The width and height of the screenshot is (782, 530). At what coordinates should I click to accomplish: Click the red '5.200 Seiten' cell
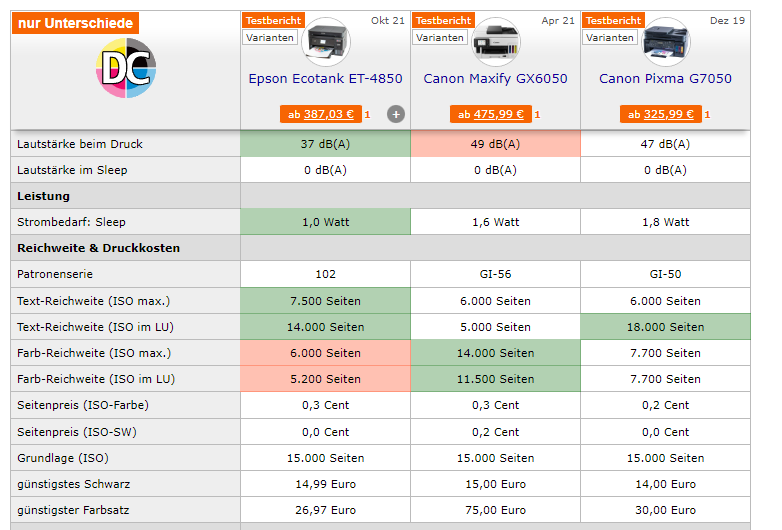(326, 379)
